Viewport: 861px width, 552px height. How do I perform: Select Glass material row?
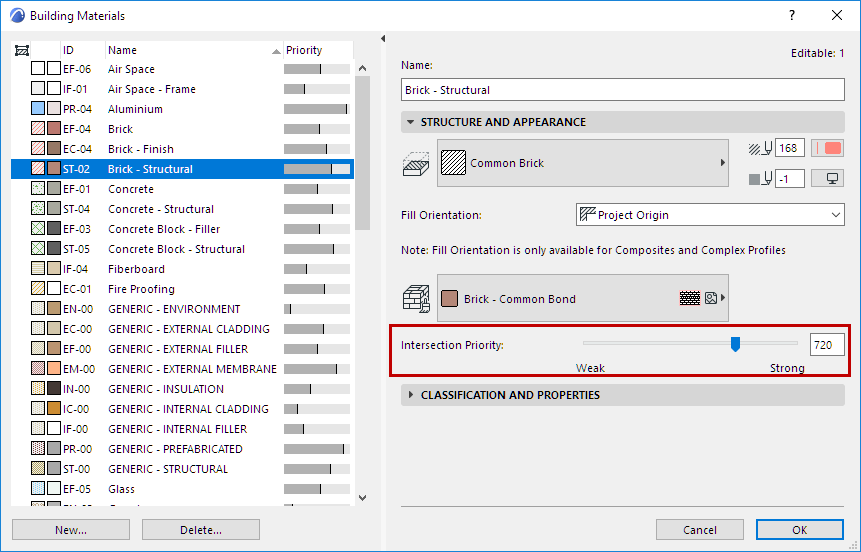tap(182, 489)
